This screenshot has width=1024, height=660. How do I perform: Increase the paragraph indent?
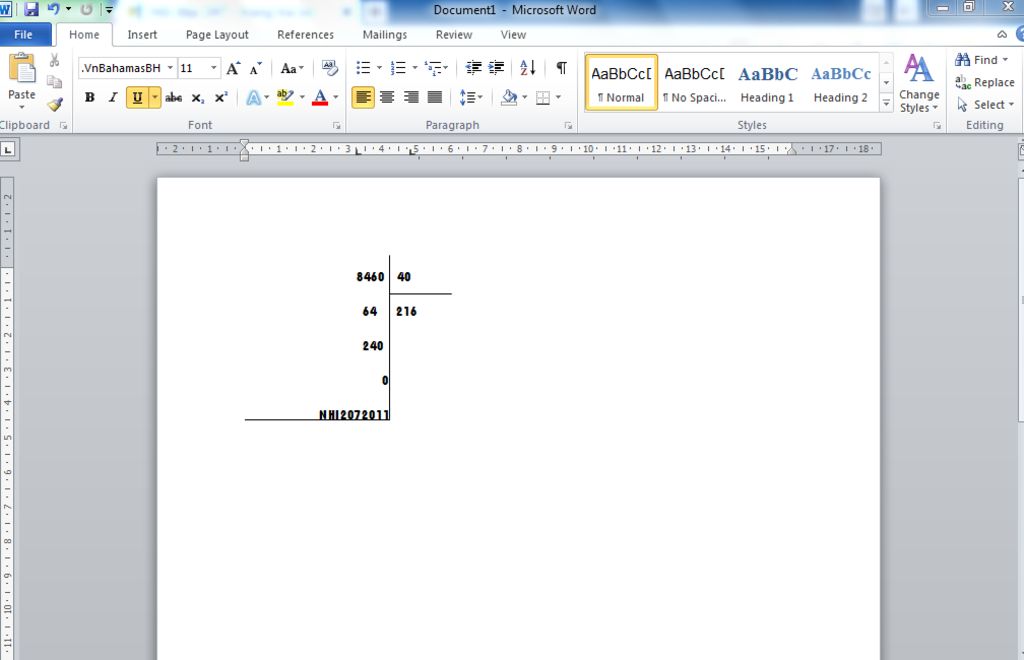click(496, 67)
